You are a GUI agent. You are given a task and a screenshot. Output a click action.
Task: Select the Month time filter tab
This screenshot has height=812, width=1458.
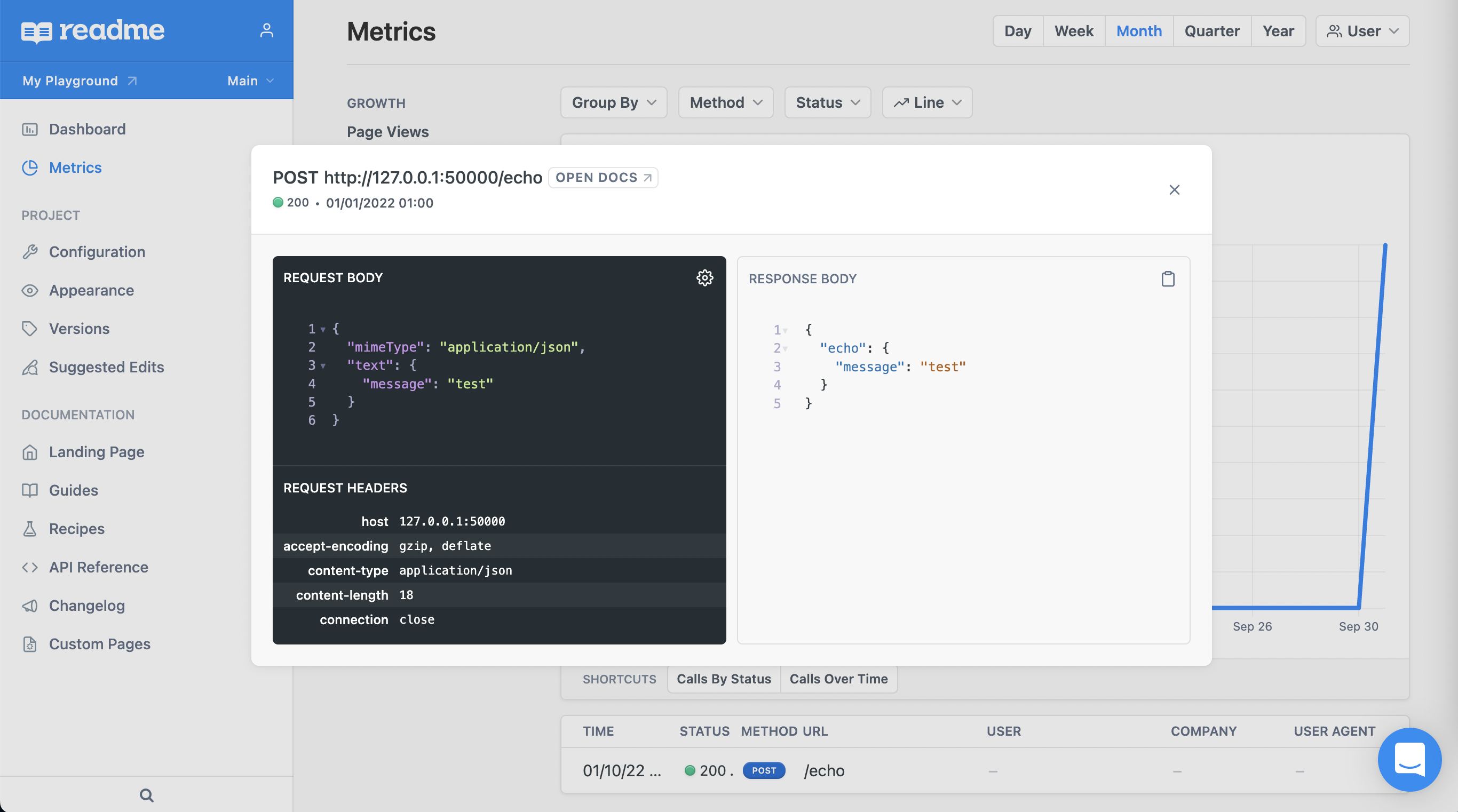coord(1139,31)
